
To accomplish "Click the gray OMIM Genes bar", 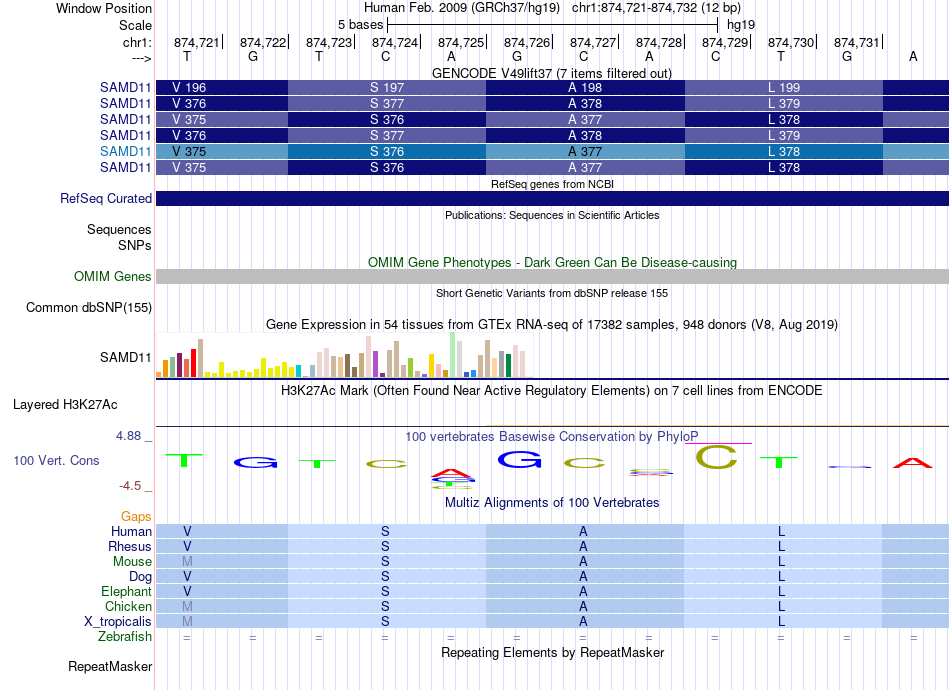I will click(x=552, y=276).
